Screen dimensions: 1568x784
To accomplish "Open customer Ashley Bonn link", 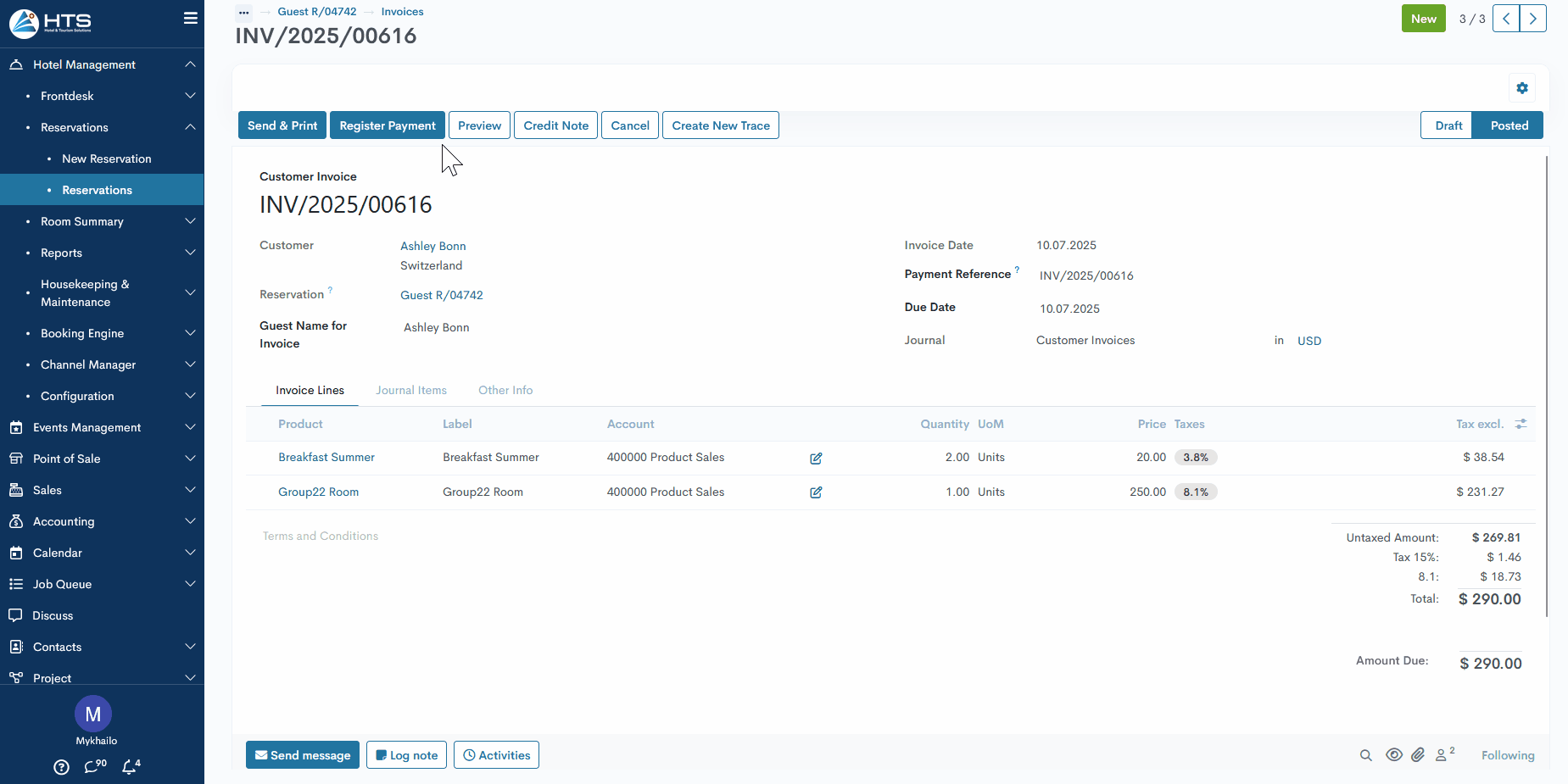I will coord(432,246).
